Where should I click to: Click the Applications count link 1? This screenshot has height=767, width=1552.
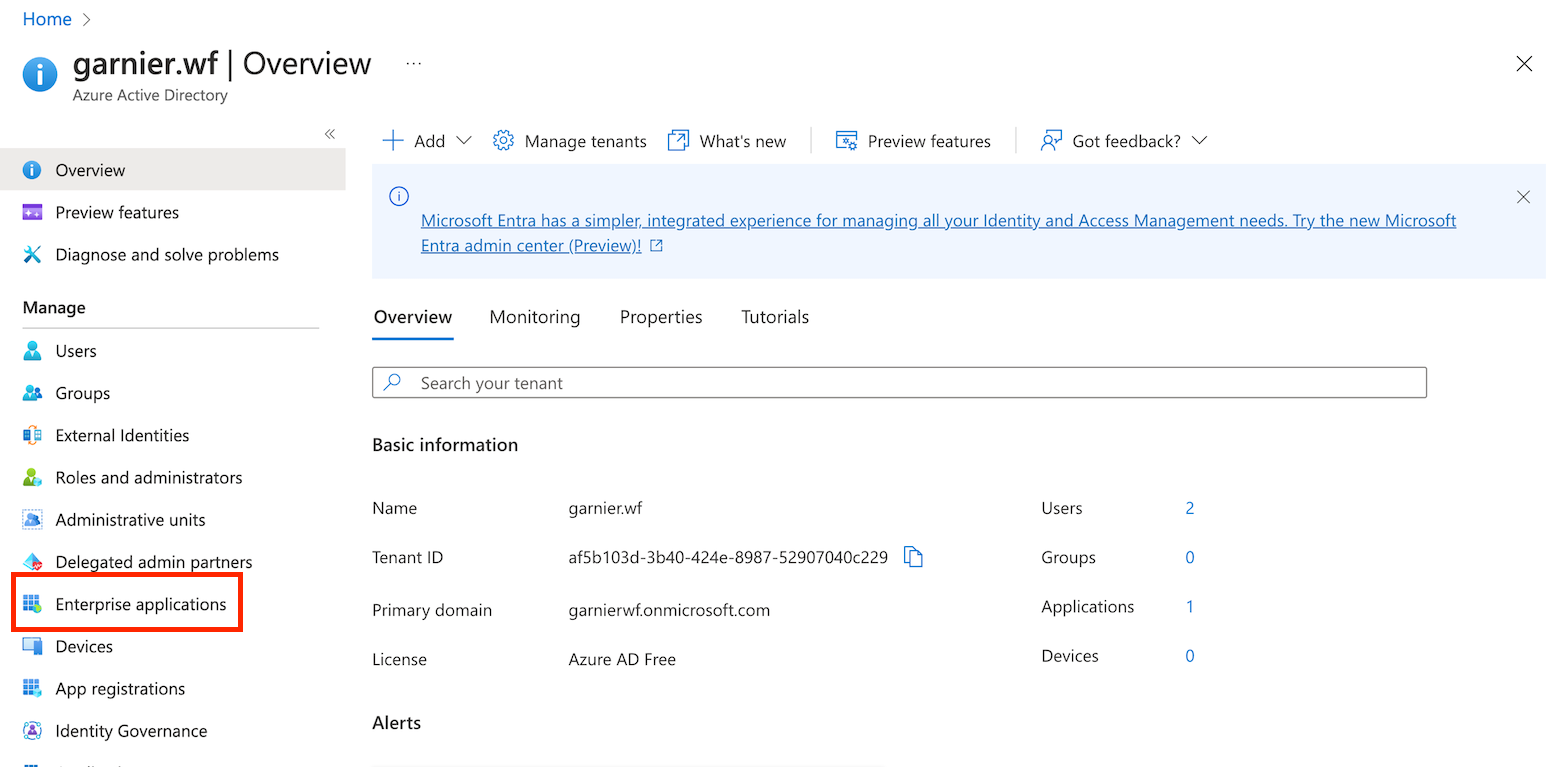point(1190,606)
